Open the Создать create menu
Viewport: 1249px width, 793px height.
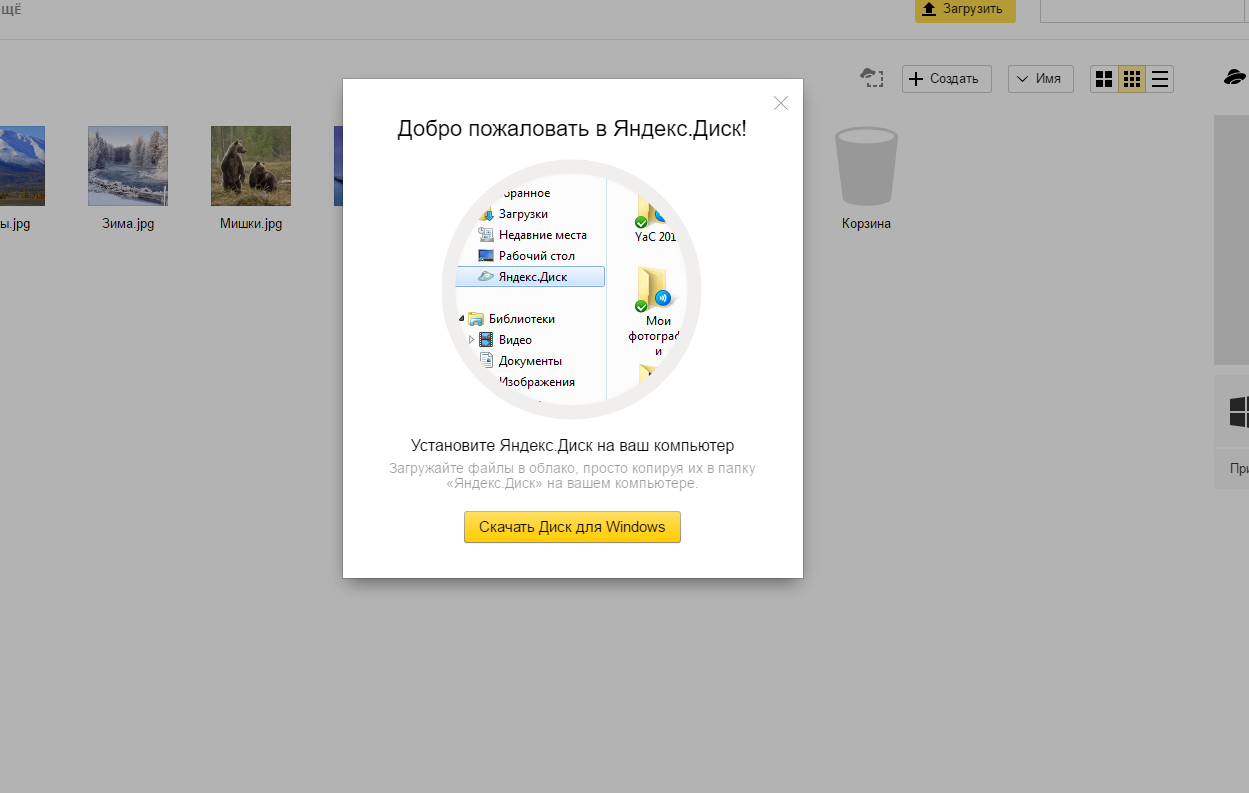[x=946, y=79]
